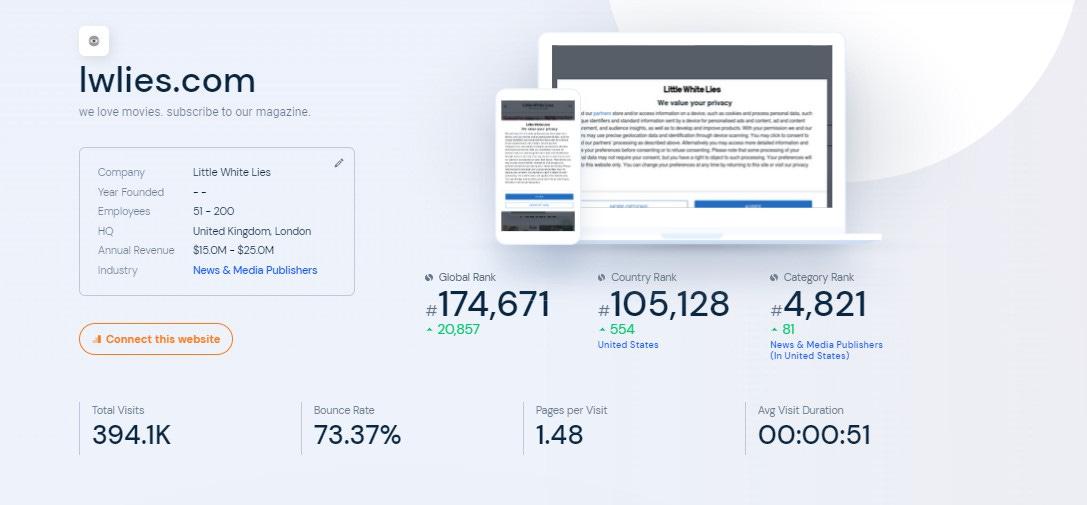This screenshot has width=1087, height=505.
Task: Click United Kingdom, London HQ value
Action: [x=252, y=231]
